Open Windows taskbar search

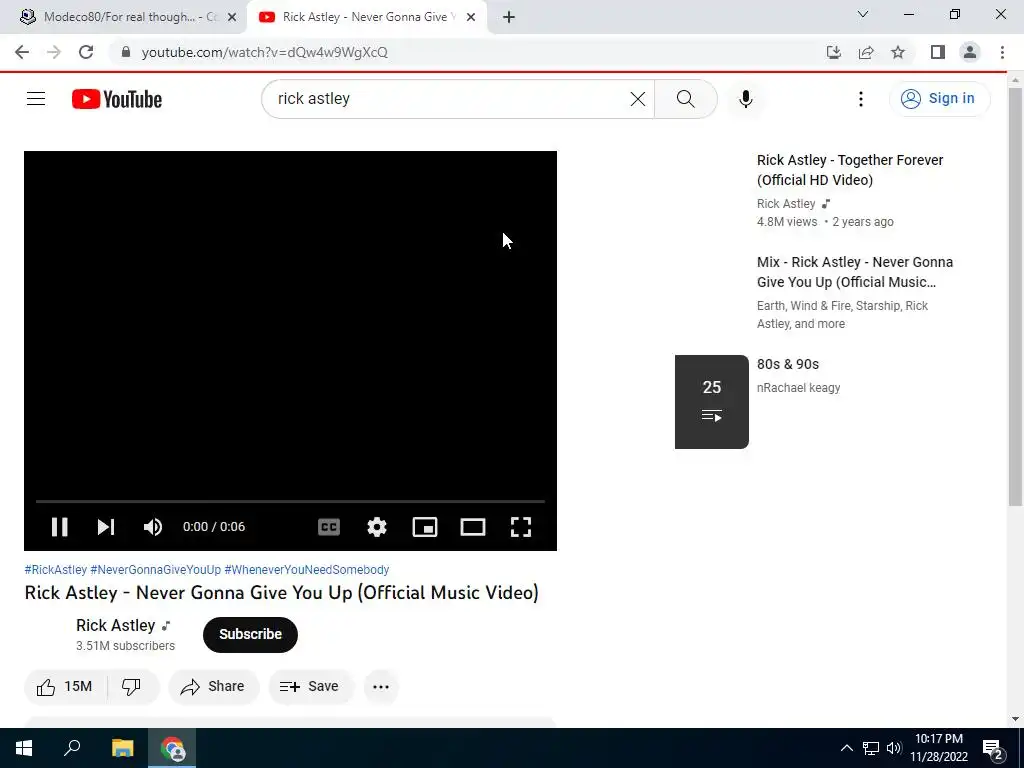72,748
